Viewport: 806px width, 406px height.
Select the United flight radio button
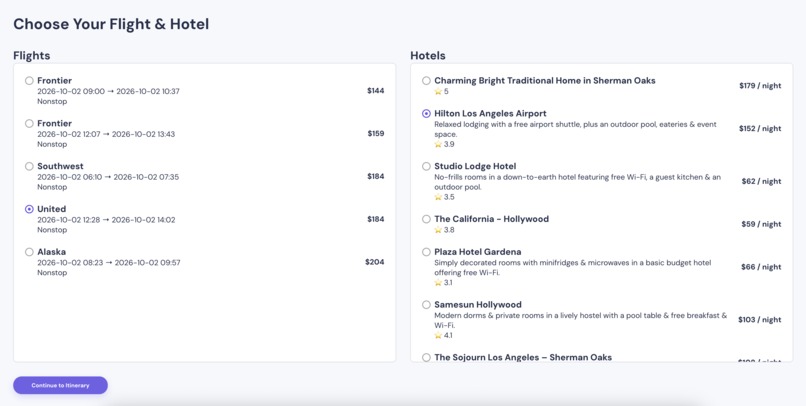(29, 209)
